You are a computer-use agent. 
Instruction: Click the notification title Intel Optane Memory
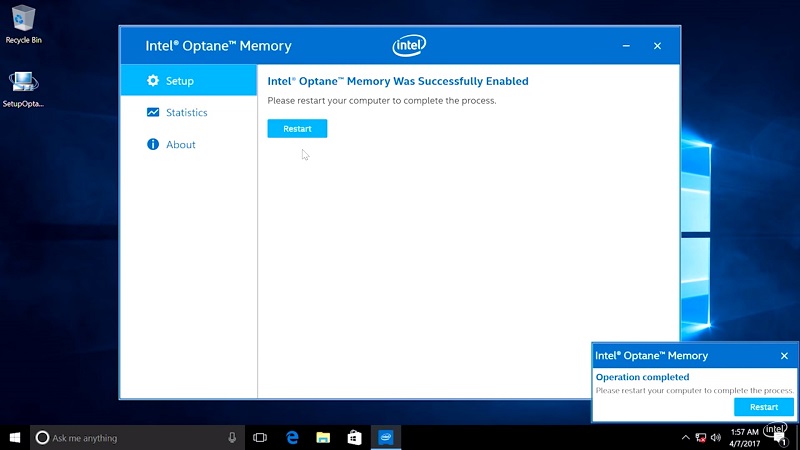(652, 356)
